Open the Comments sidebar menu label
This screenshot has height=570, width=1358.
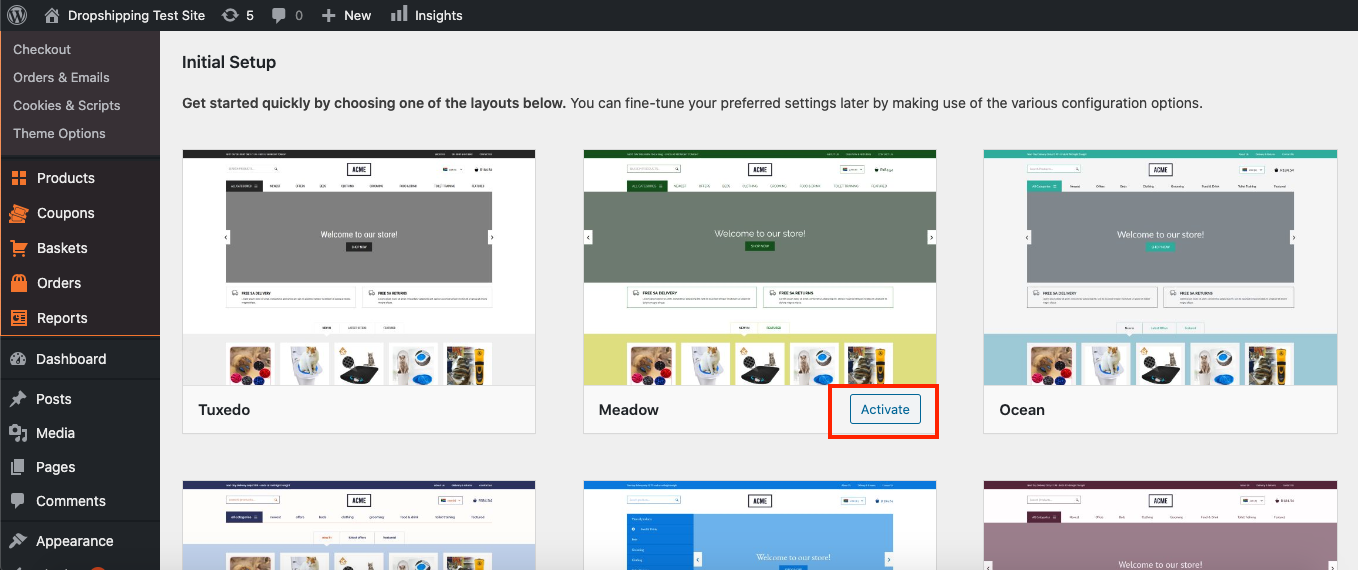(x=71, y=501)
